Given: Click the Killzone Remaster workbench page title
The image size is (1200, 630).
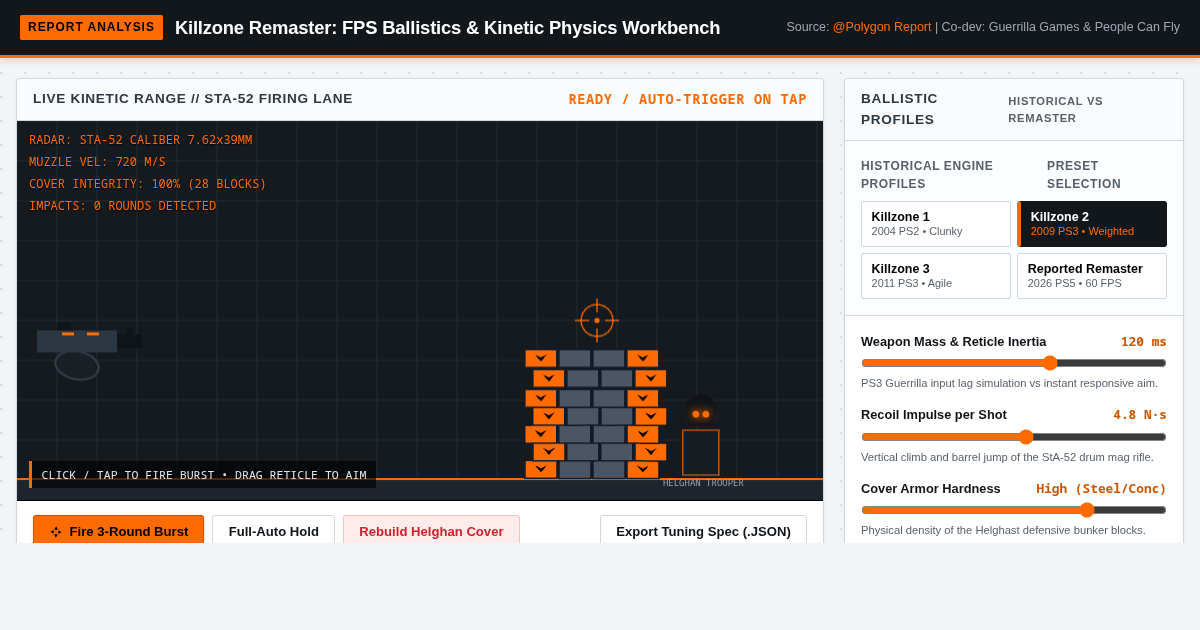Looking at the screenshot, I should pos(447,28).
